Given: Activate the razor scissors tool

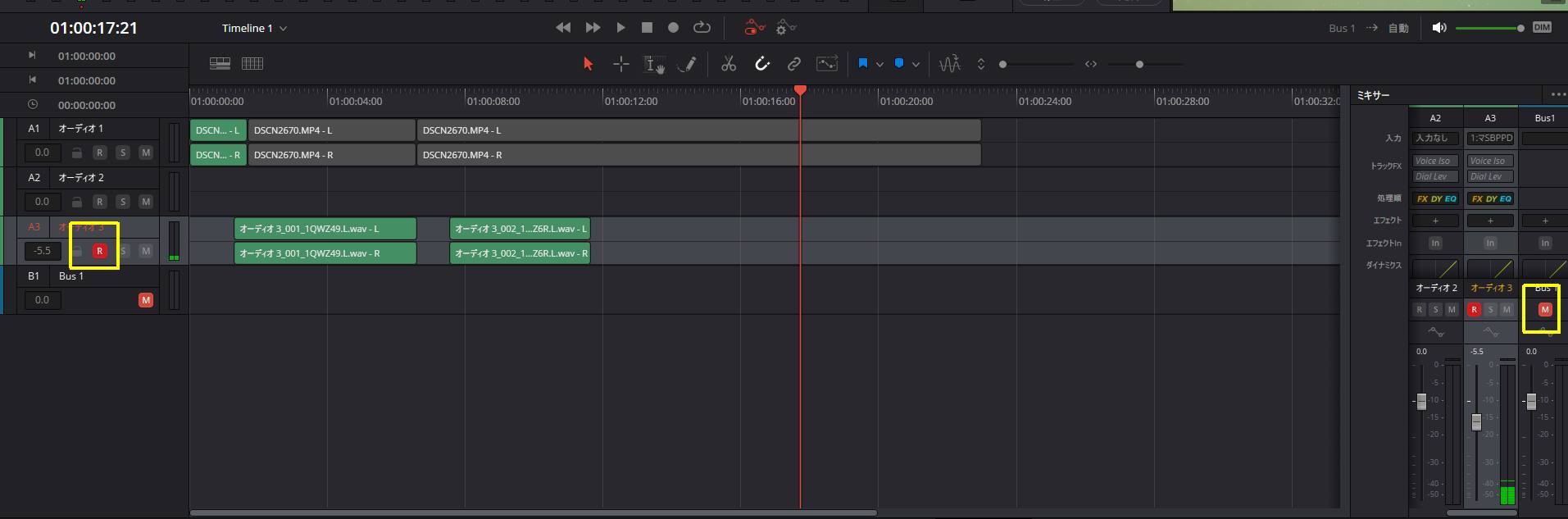Looking at the screenshot, I should coord(728,64).
